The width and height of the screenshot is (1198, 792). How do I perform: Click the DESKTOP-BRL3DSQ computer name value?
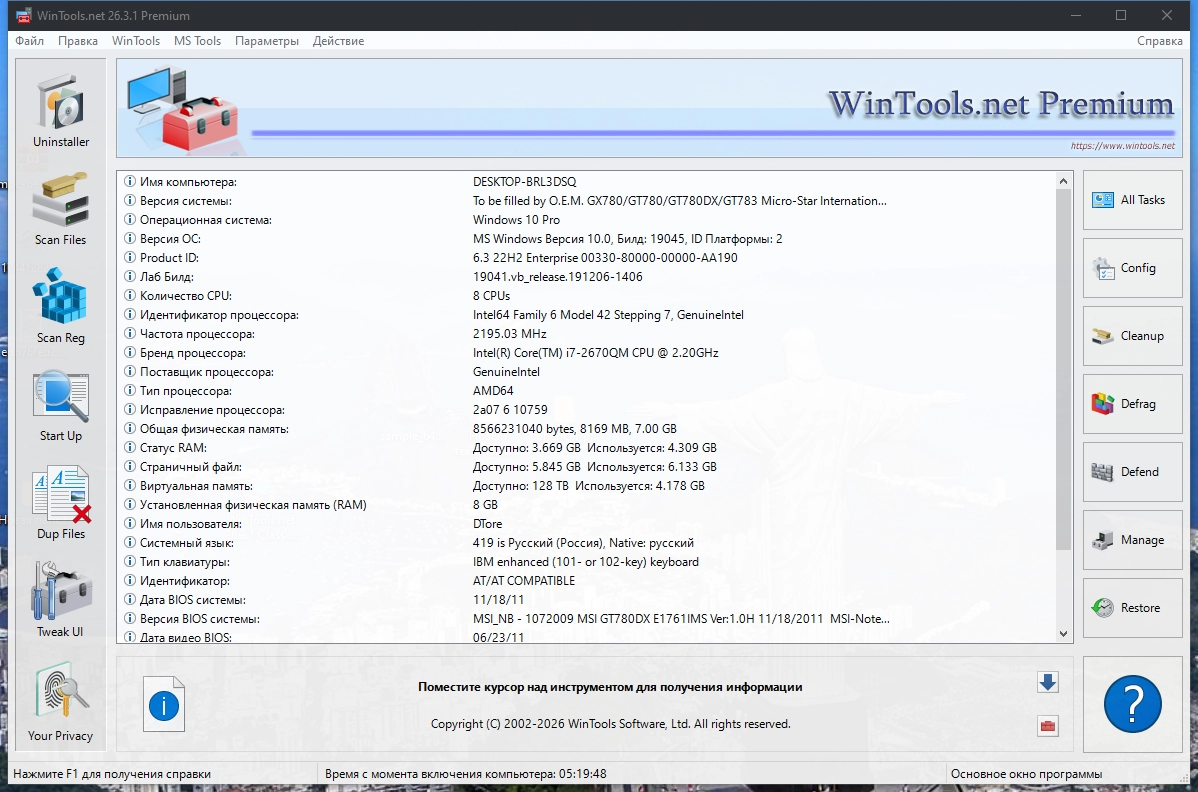[x=524, y=182]
